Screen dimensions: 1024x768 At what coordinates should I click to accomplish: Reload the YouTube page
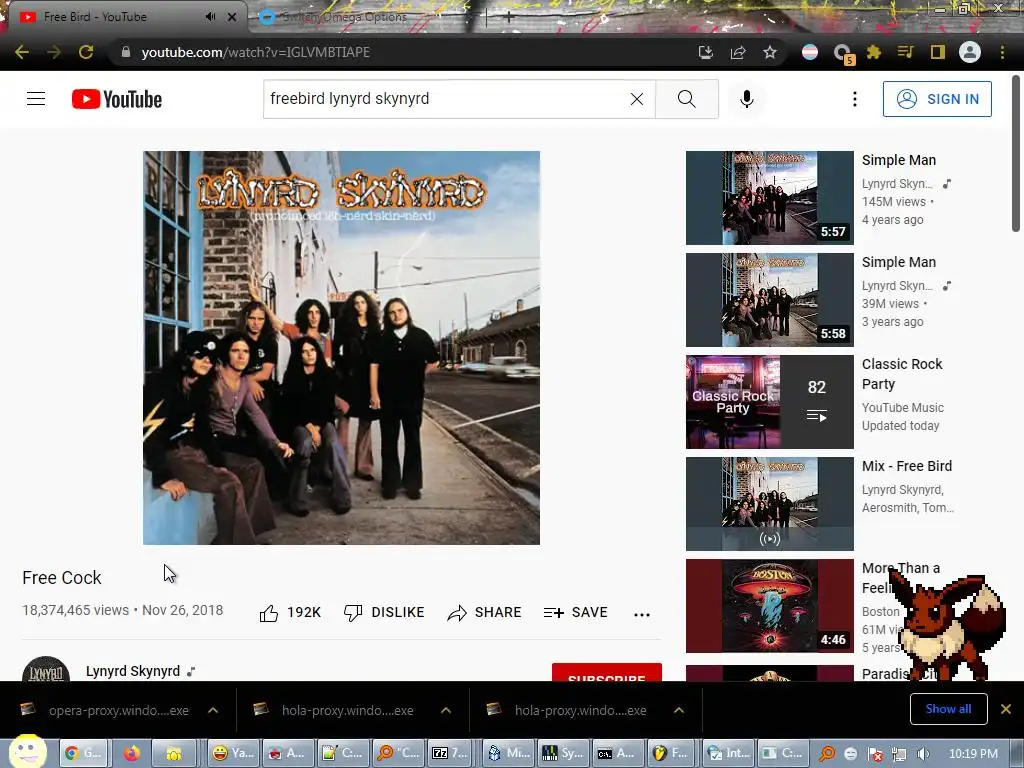tap(86, 52)
